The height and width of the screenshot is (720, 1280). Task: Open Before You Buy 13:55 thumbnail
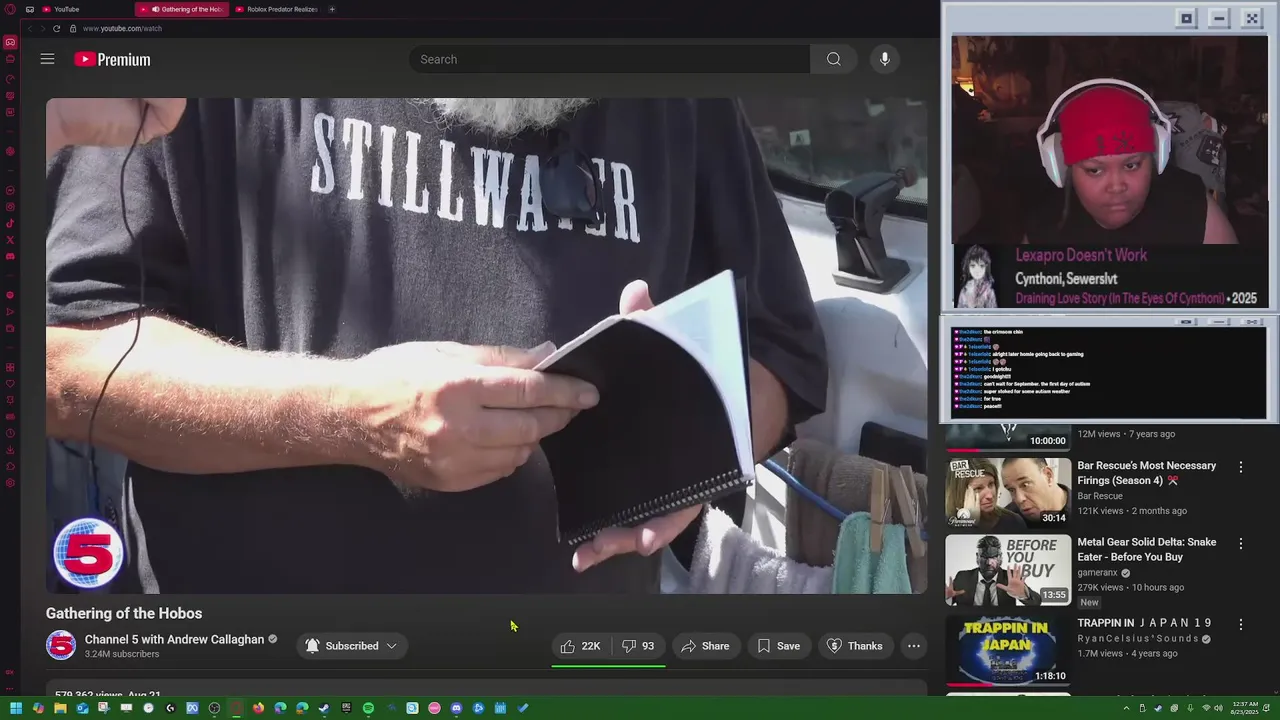(x=1008, y=570)
